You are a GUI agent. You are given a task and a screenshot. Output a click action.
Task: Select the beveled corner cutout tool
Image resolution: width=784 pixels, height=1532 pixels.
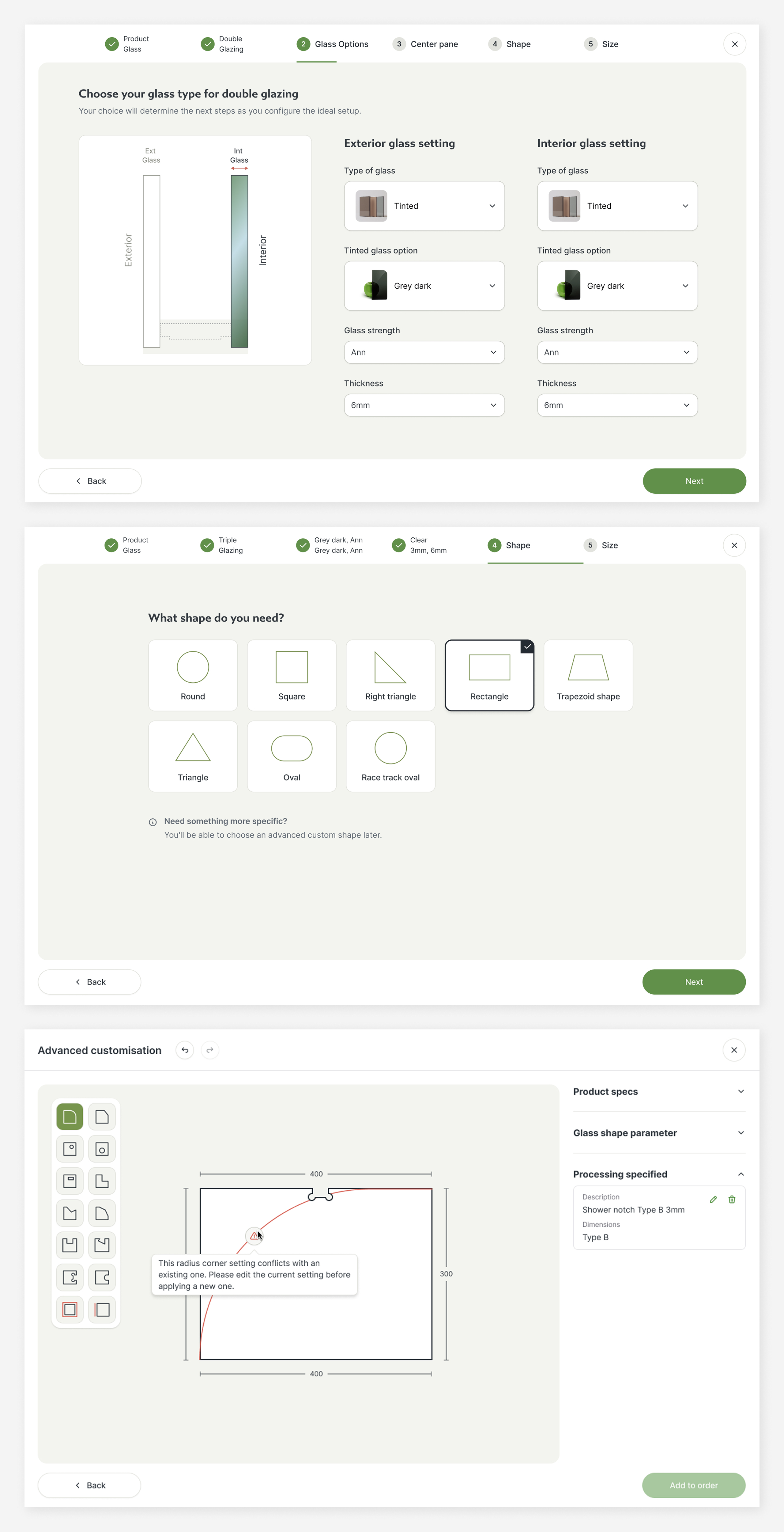(102, 1117)
